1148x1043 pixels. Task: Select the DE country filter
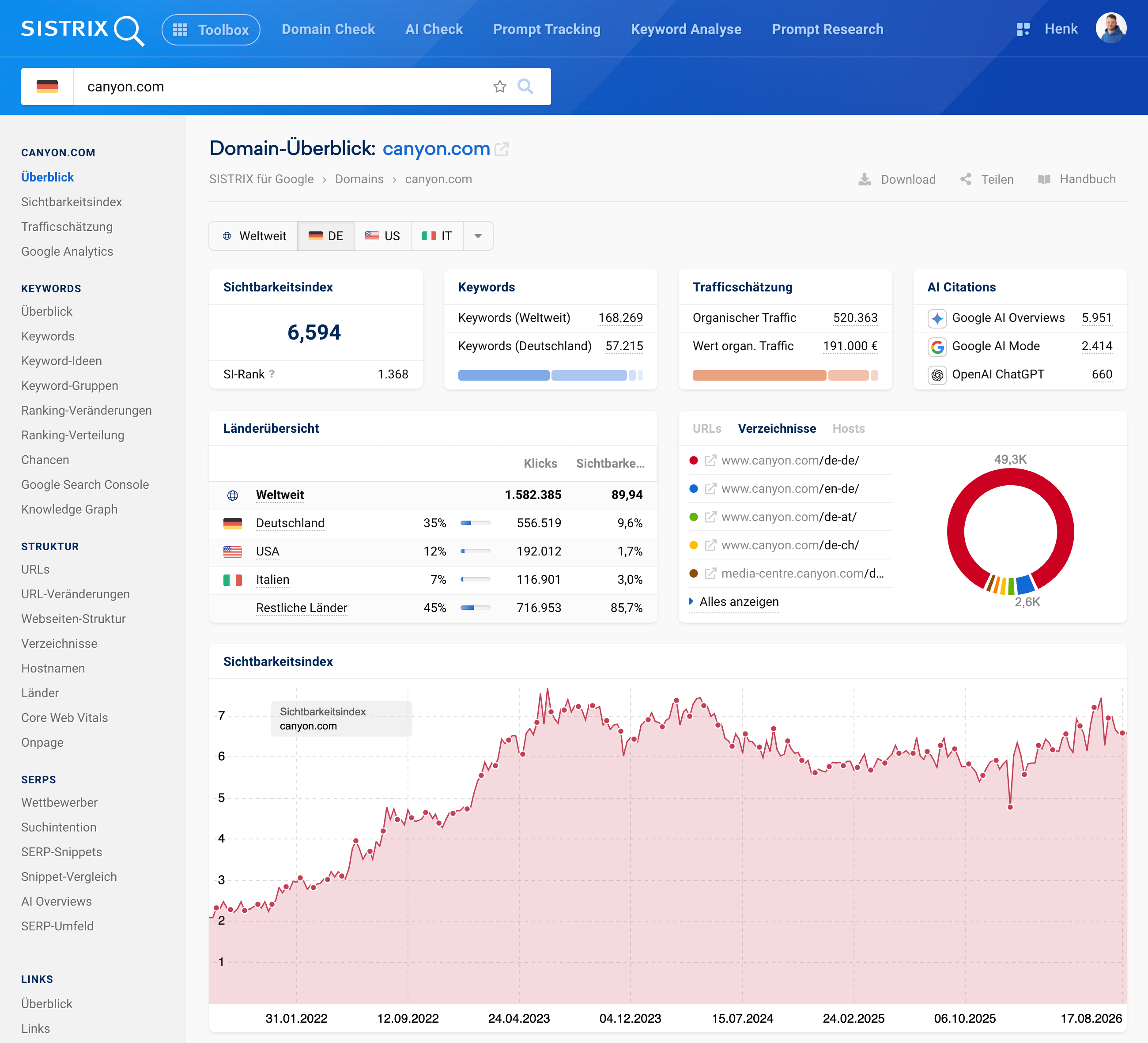coord(326,236)
